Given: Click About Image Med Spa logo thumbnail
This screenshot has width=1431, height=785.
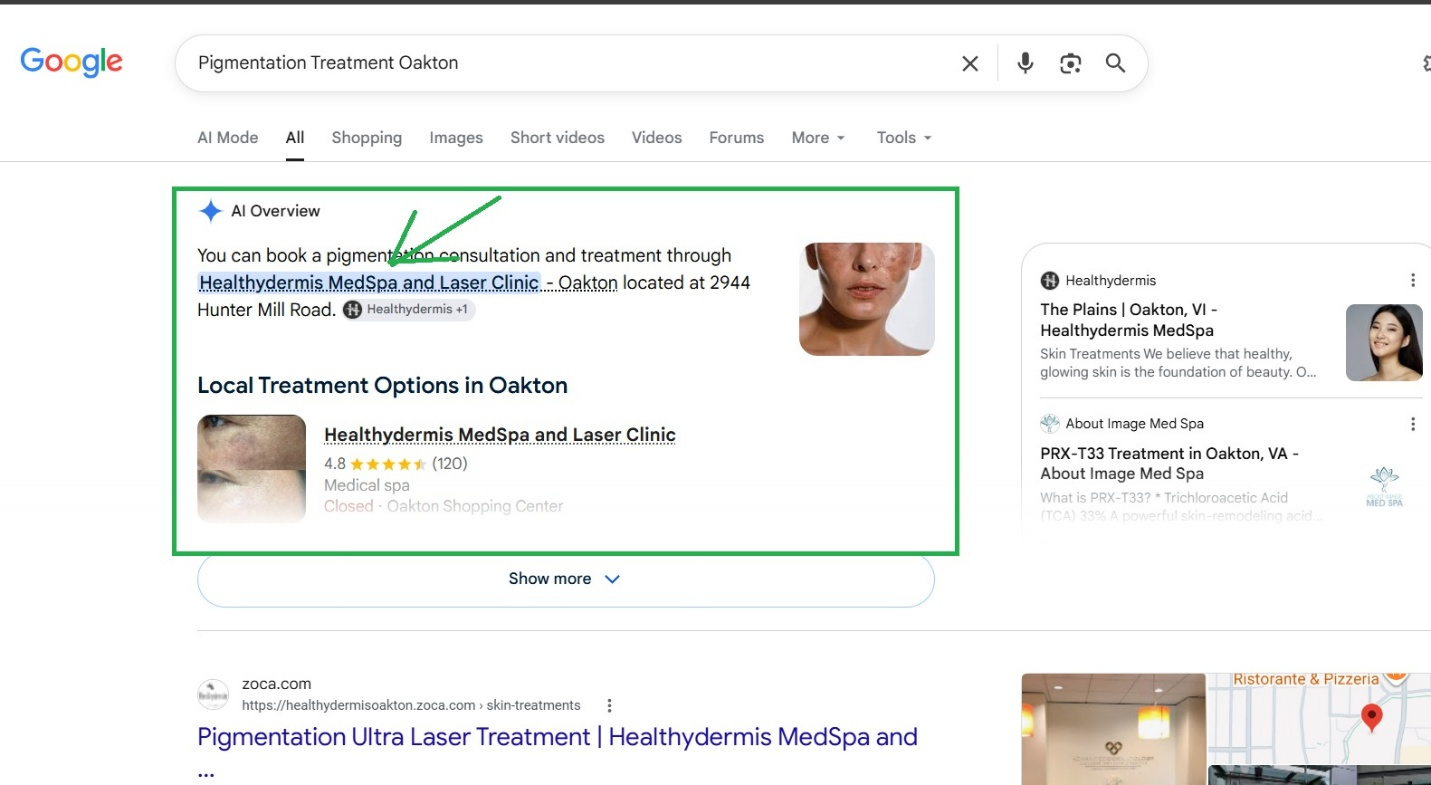Looking at the screenshot, I should pyautogui.click(x=1384, y=486).
